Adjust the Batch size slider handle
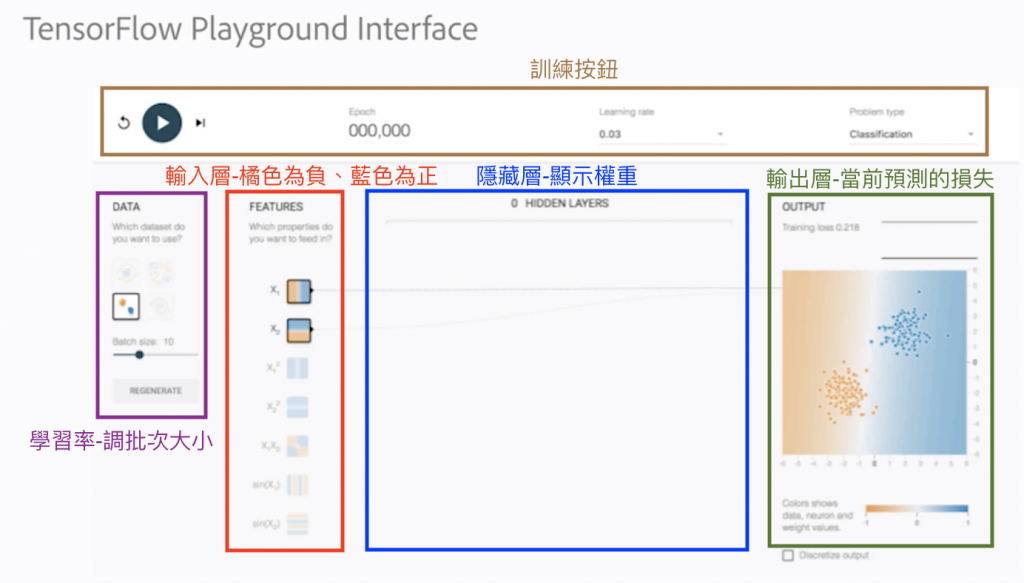This screenshot has height=583, width=1024. coord(139,355)
